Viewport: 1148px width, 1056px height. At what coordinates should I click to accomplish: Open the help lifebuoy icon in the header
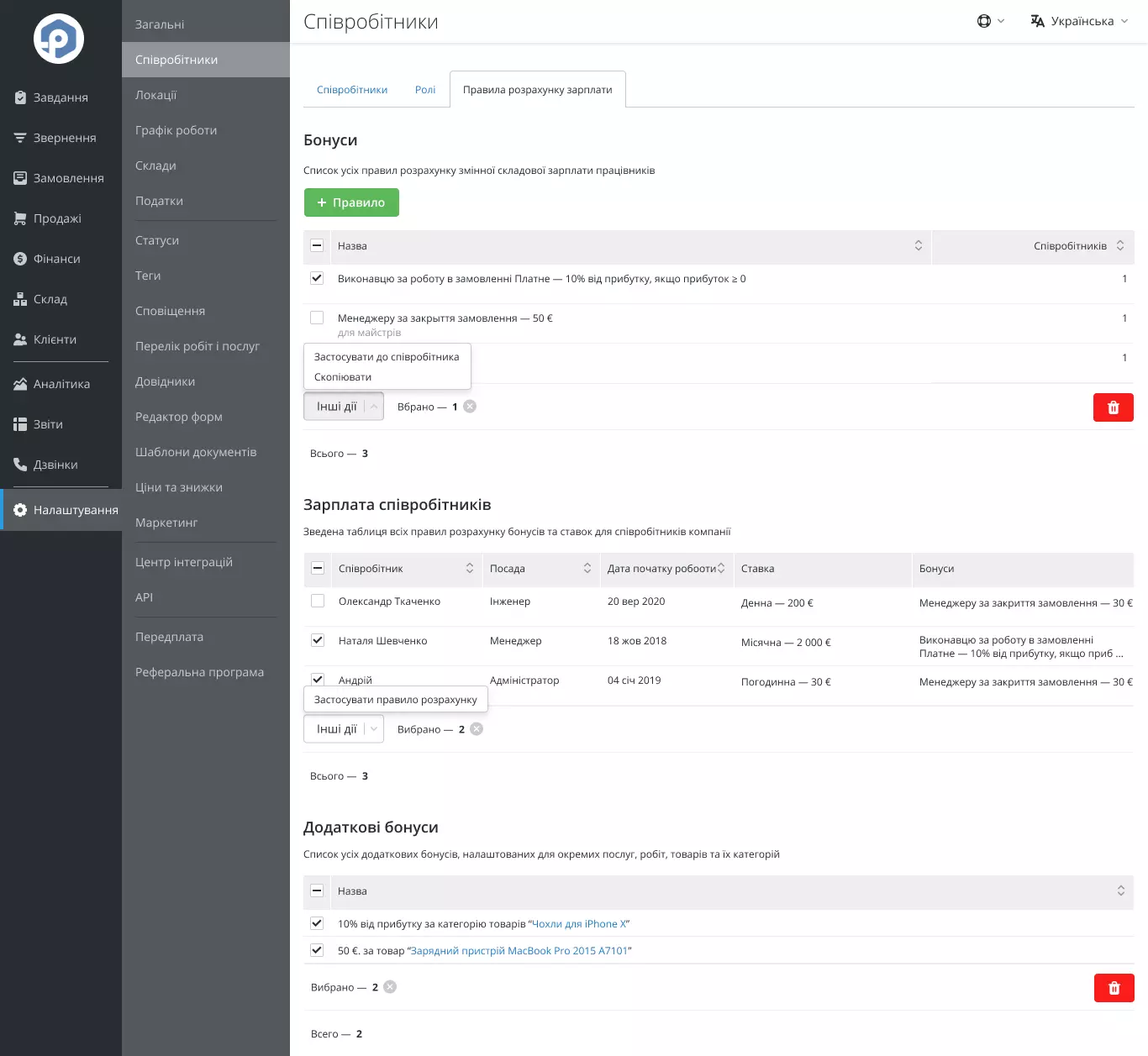click(x=984, y=21)
